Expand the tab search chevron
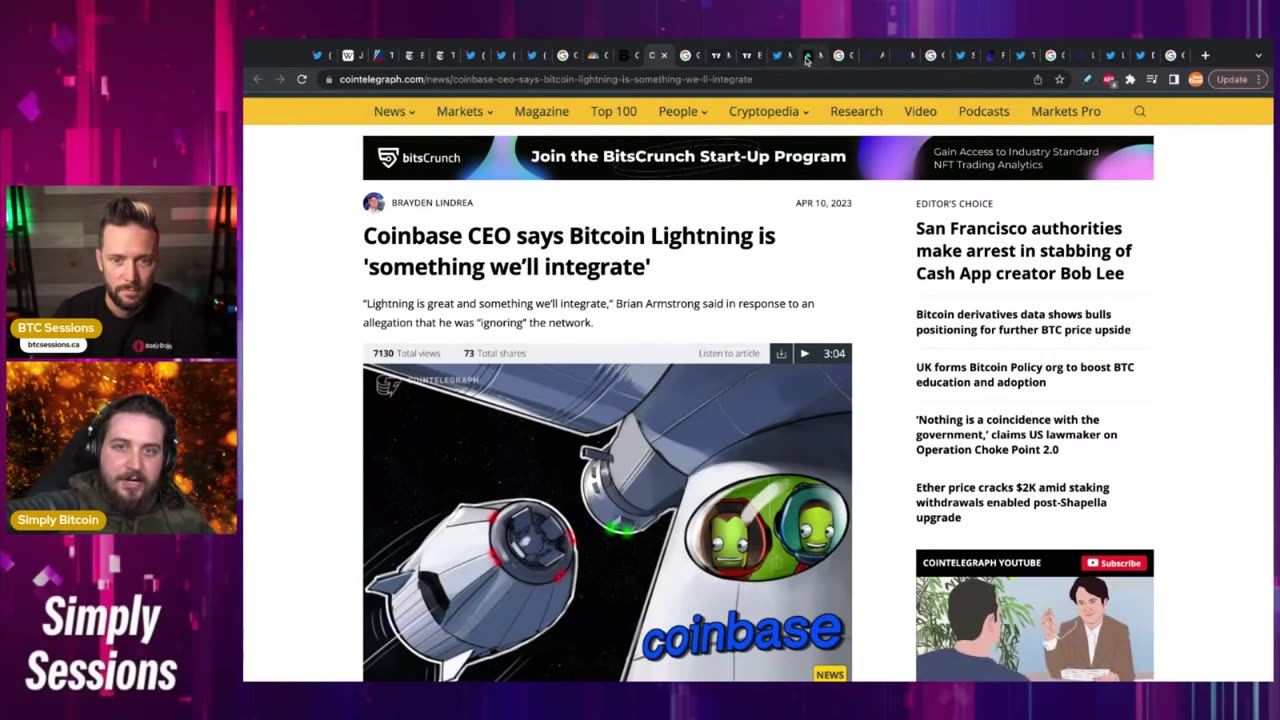Image resolution: width=1280 pixels, height=720 pixels. click(x=1258, y=55)
